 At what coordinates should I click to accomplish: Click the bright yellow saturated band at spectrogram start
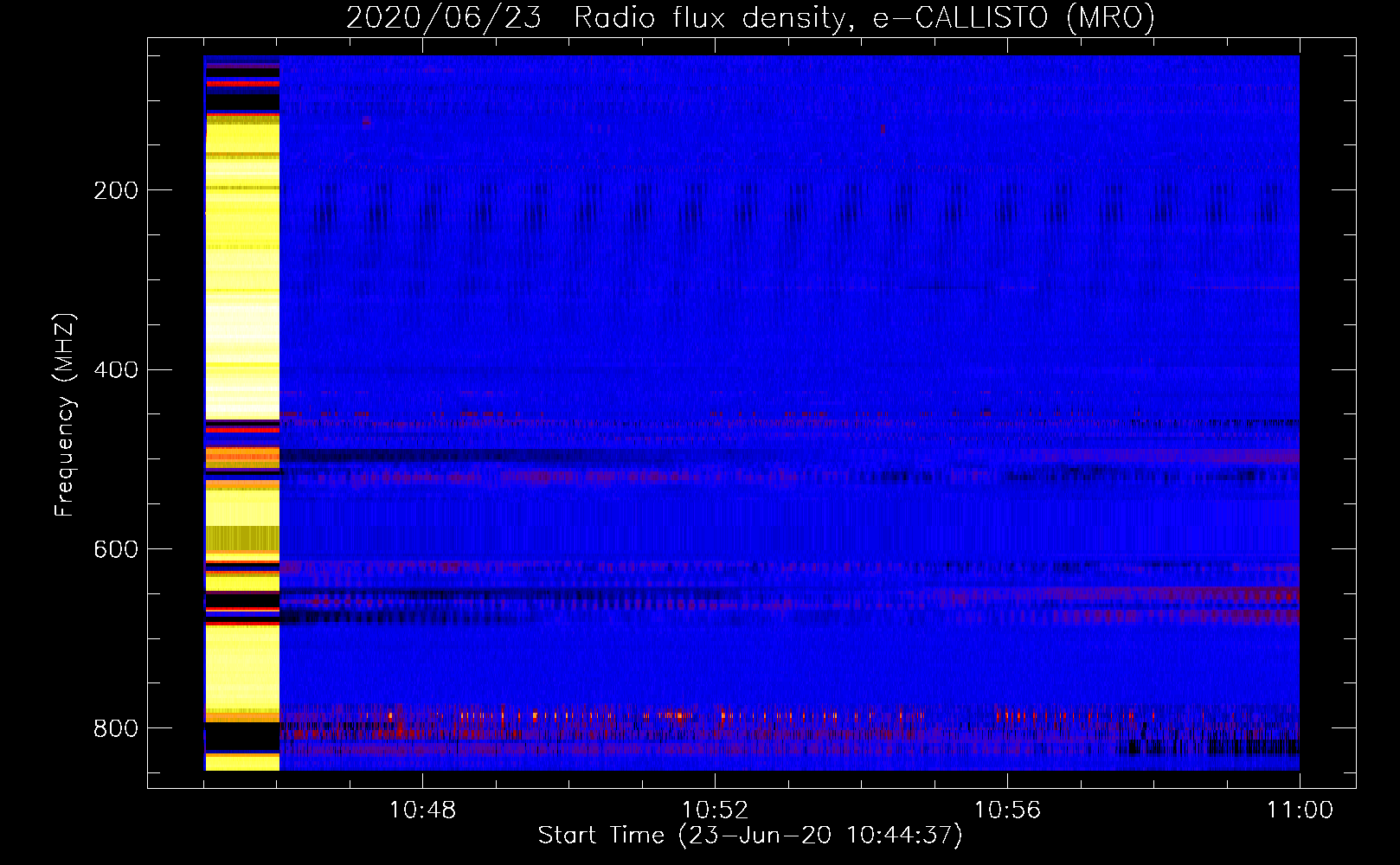click(242, 413)
